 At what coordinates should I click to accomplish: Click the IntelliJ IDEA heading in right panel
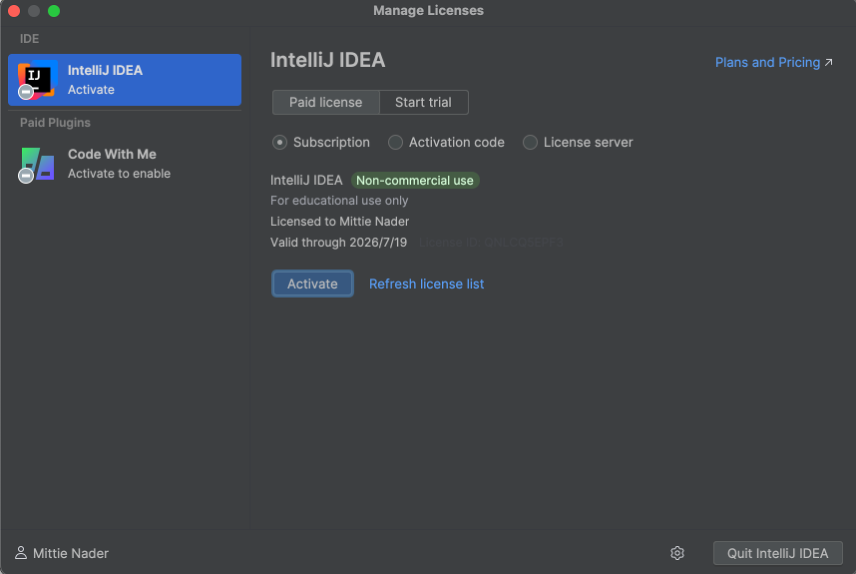(328, 60)
